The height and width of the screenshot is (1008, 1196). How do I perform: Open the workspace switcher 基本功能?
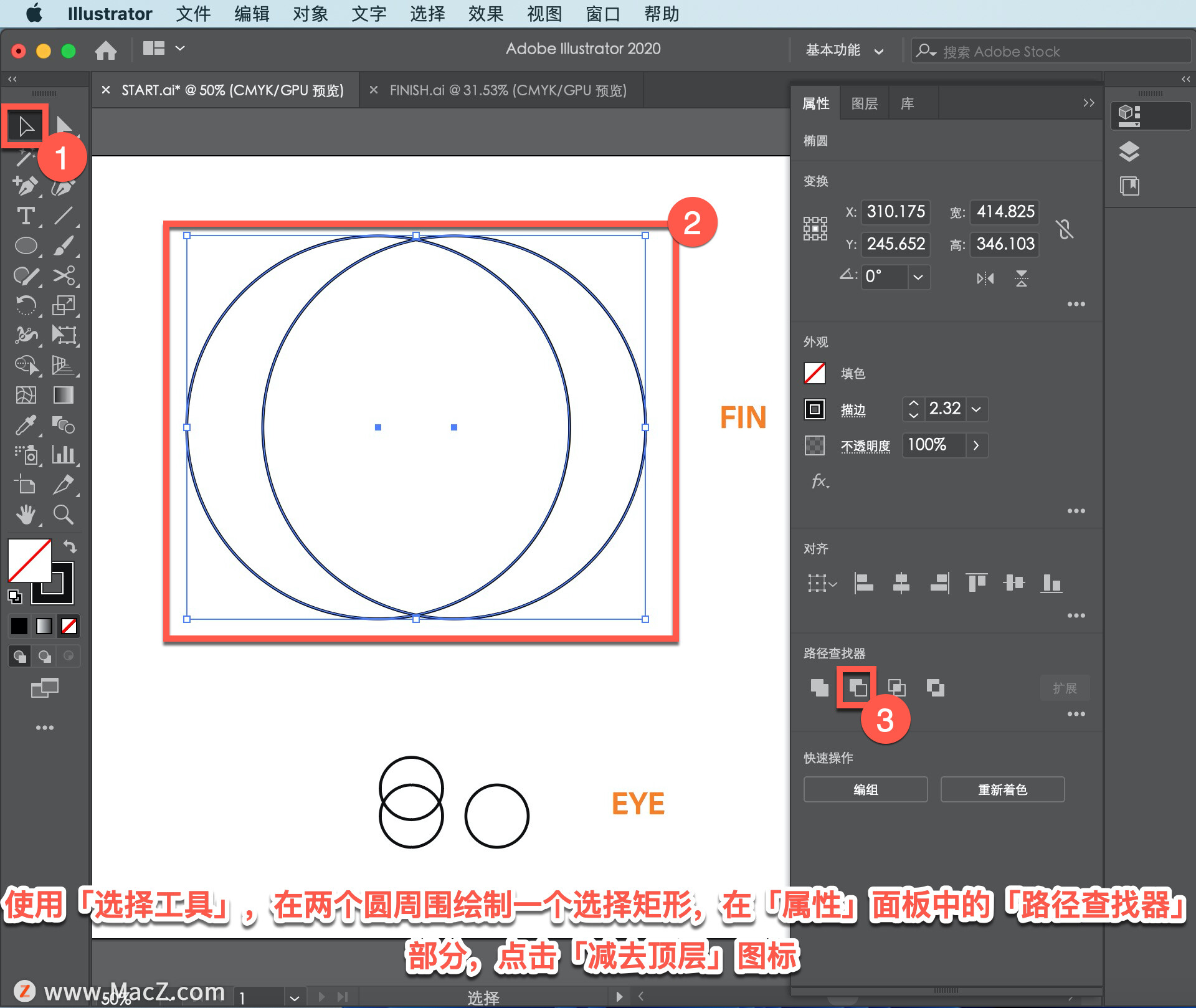point(843,50)
